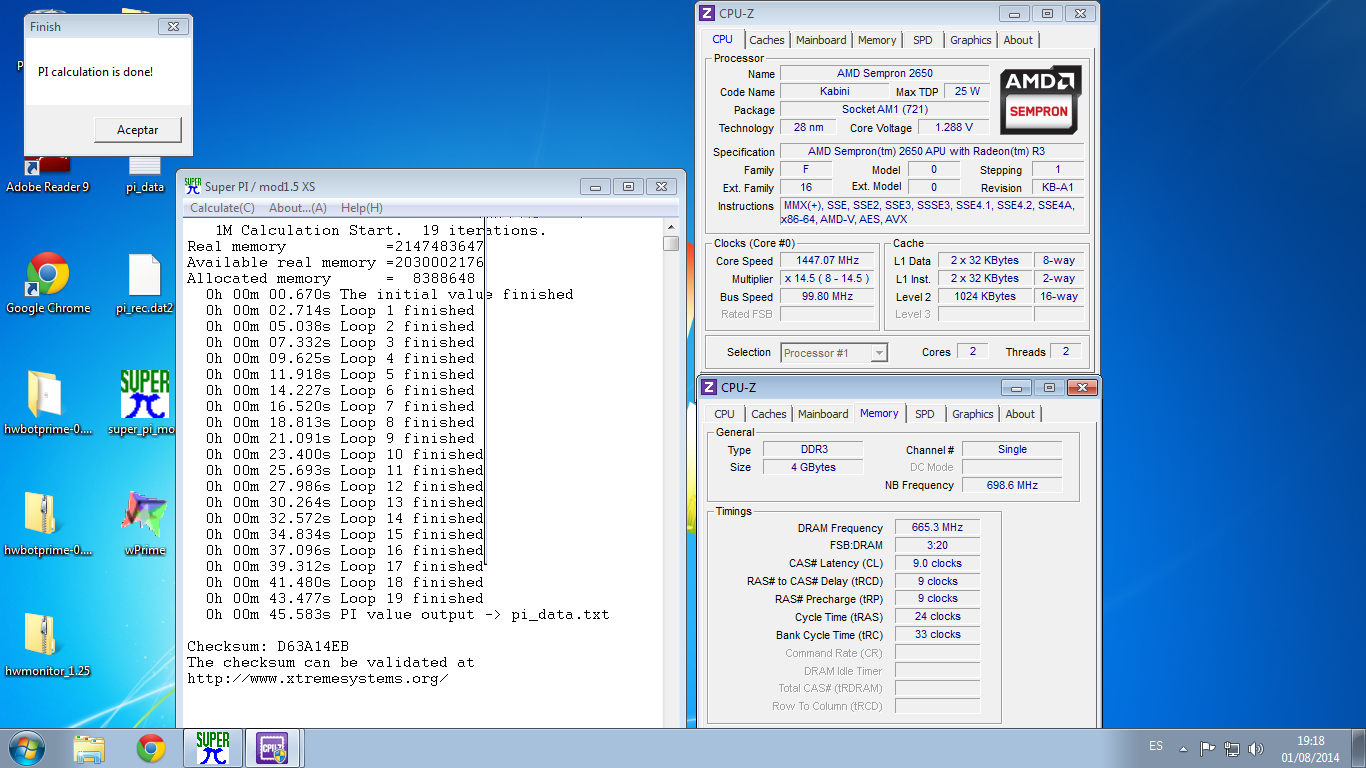Switch to SPD tab in upper CPU-Z
The image size is (1366, 768).
click(x=923, y=40)
